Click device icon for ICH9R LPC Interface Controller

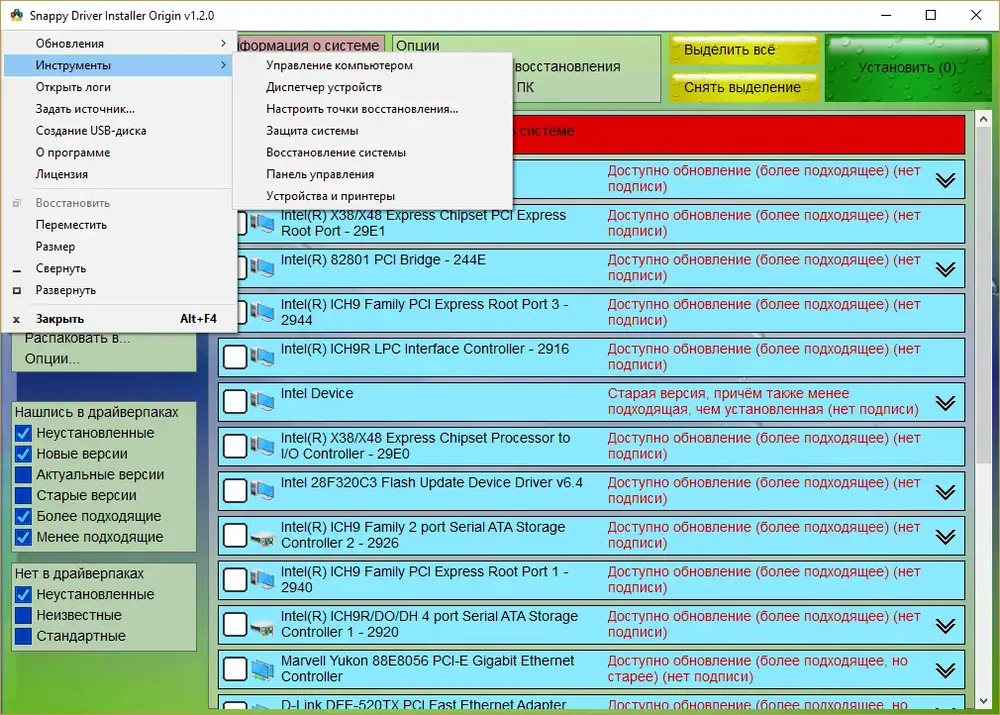point(262,357)
